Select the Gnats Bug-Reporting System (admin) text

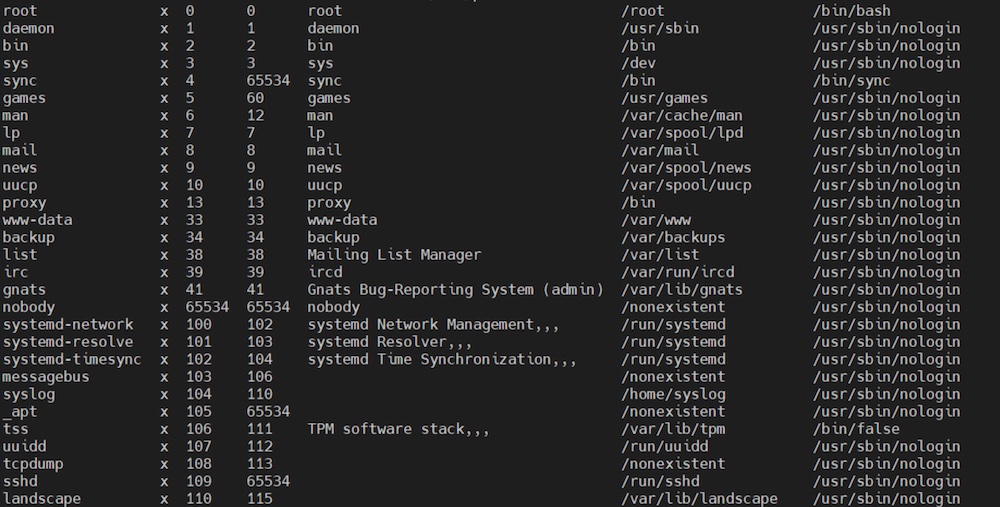click(455, 290)
